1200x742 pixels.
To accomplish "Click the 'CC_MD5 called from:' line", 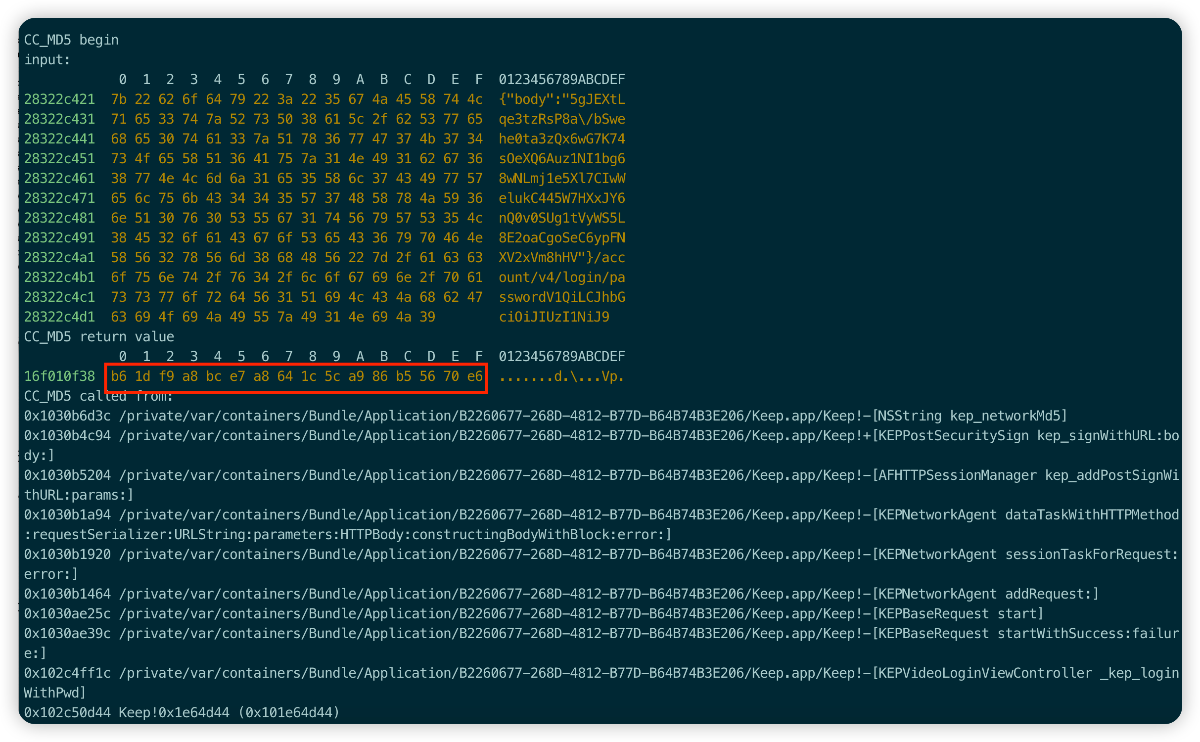I will point(99,396).
